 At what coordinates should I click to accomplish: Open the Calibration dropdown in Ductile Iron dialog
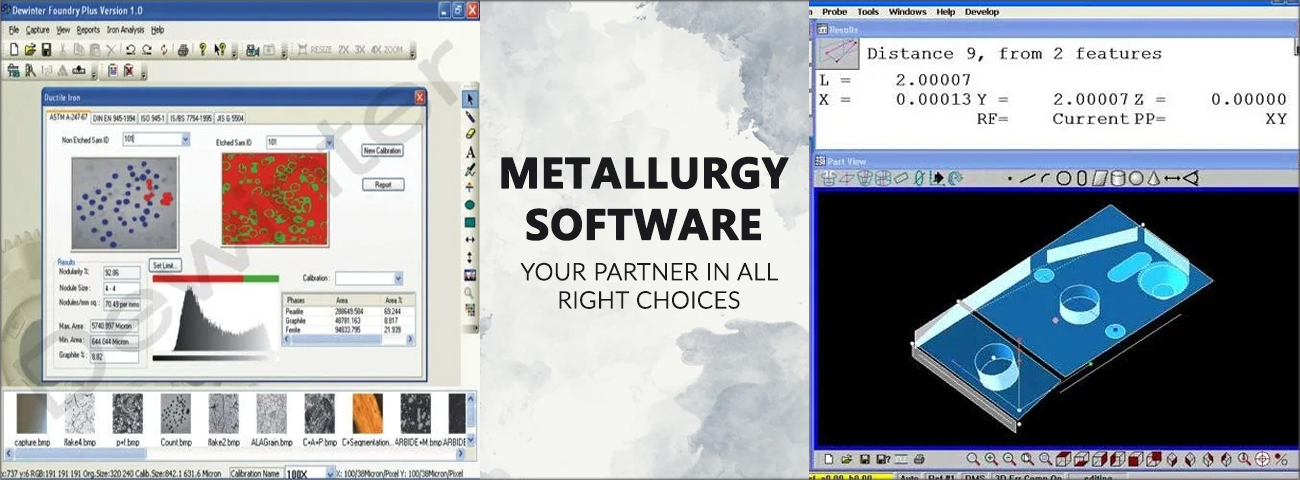[x=398, y=278]
